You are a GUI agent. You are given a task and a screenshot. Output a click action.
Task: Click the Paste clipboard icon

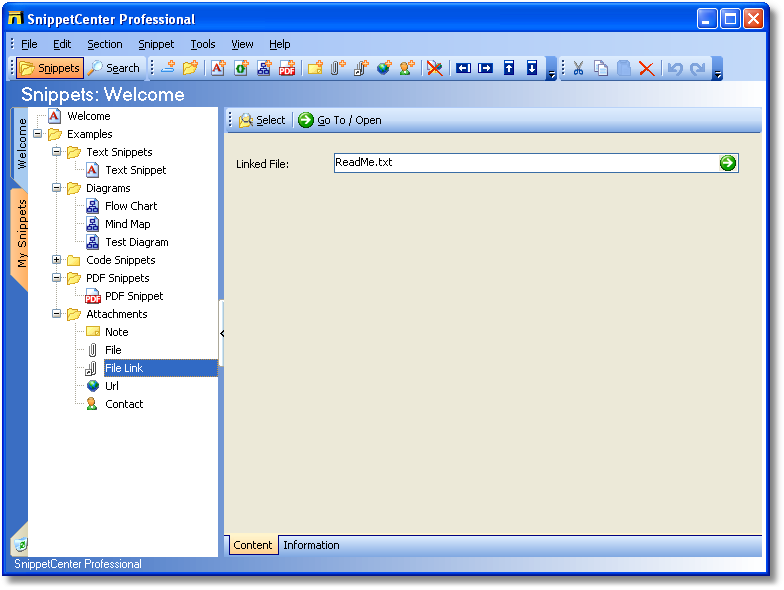624,68
